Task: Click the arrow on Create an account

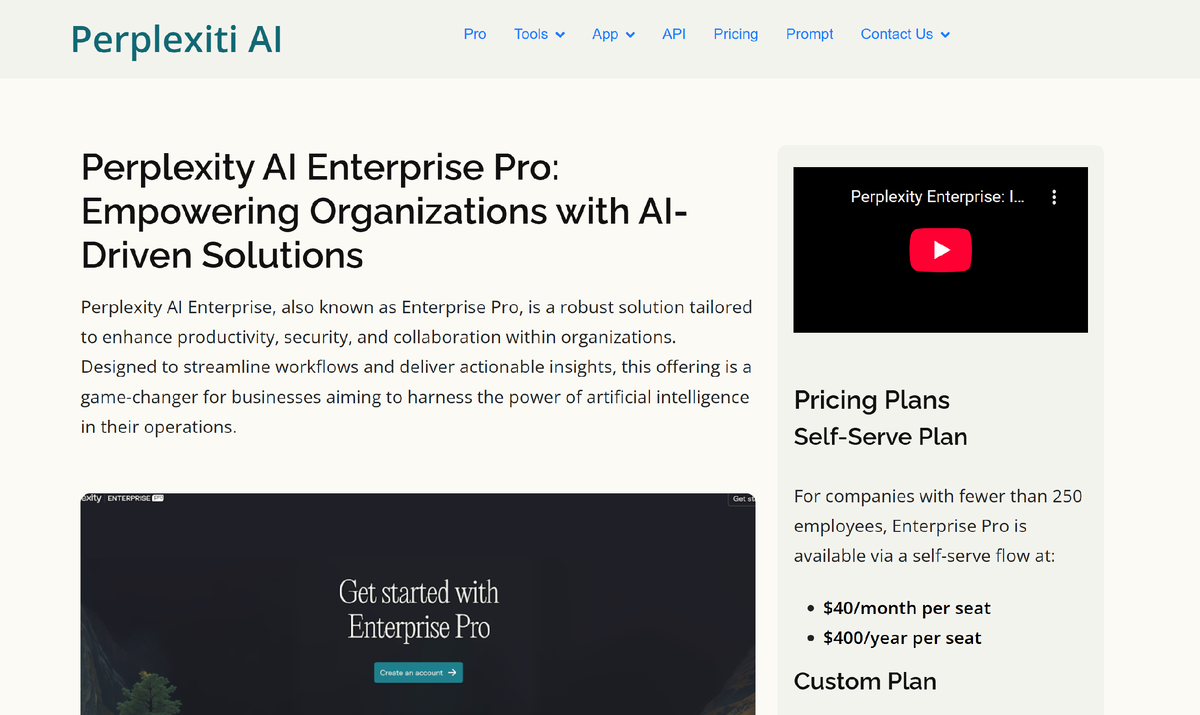Action: point(453,673)
